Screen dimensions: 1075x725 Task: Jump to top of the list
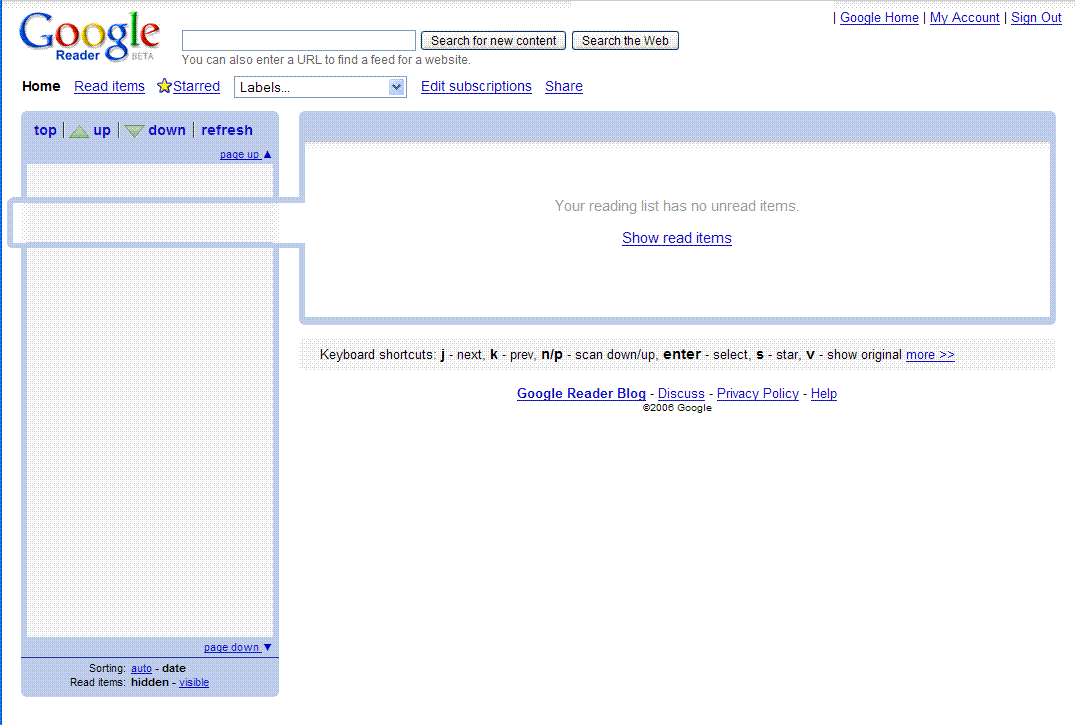pos(45,130)
